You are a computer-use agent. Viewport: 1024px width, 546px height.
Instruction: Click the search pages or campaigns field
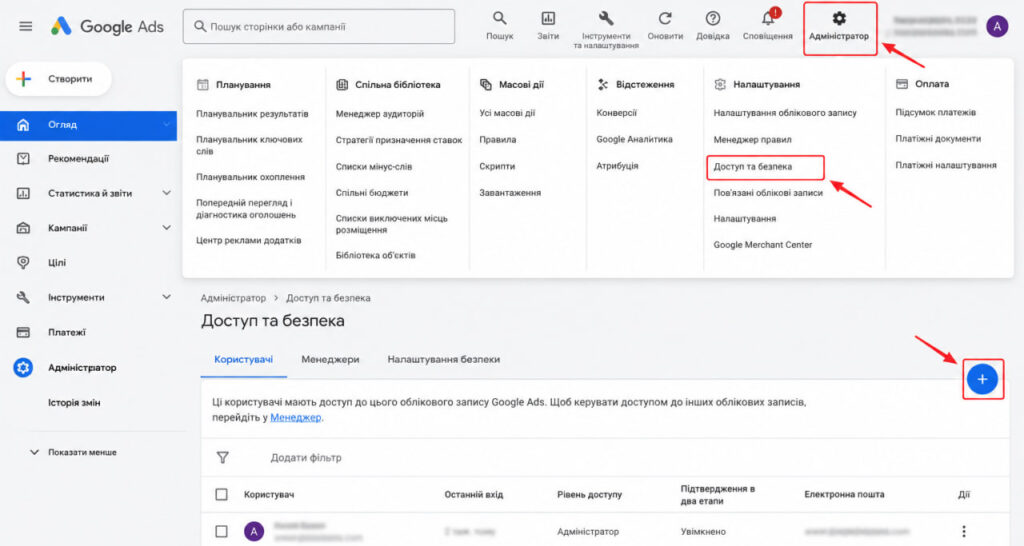319,27
